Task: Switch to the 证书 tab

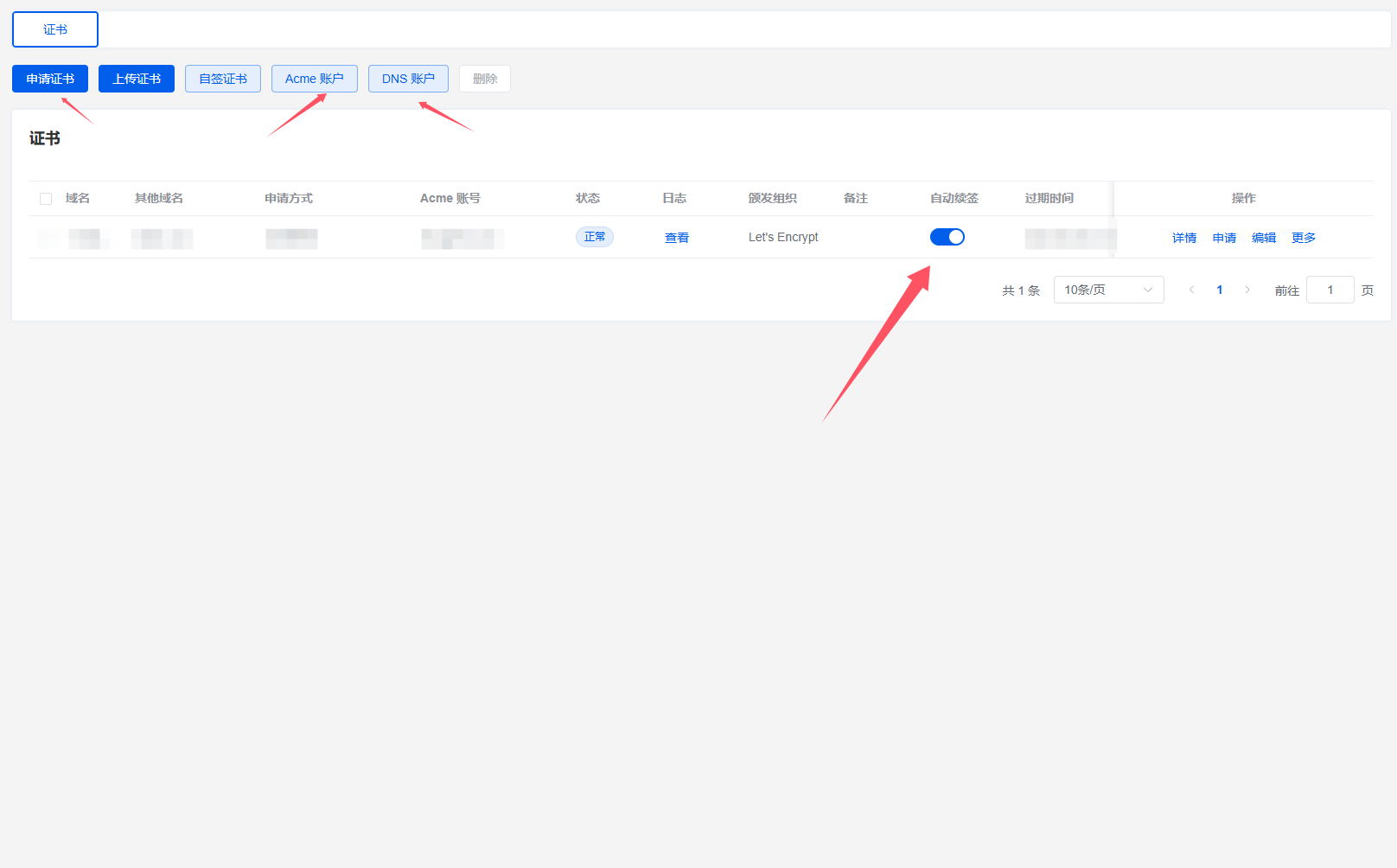Action: click(55, 29)
